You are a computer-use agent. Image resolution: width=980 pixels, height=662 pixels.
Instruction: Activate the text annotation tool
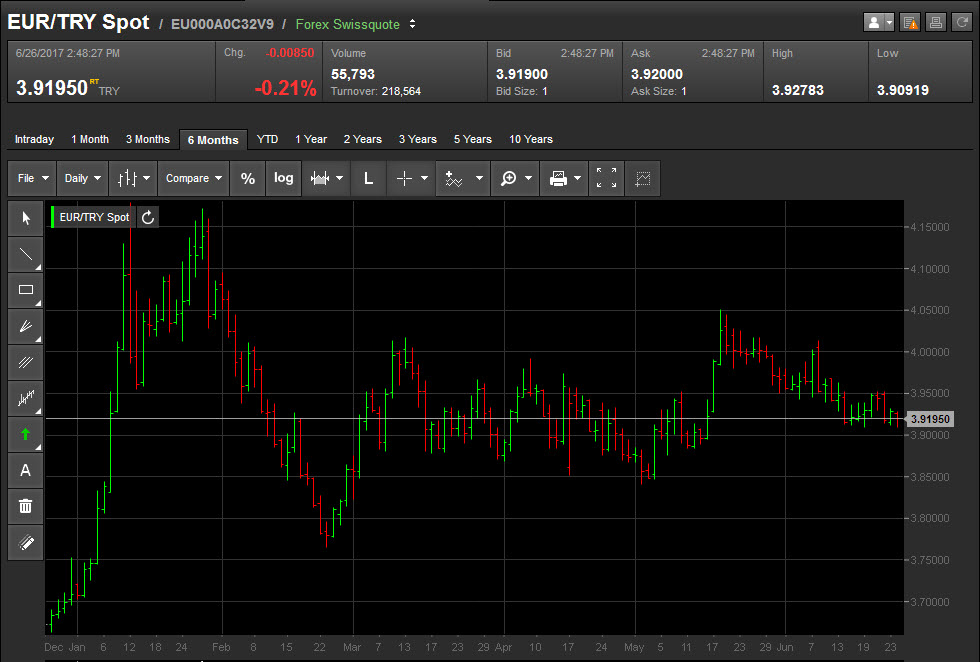[26, 470]
